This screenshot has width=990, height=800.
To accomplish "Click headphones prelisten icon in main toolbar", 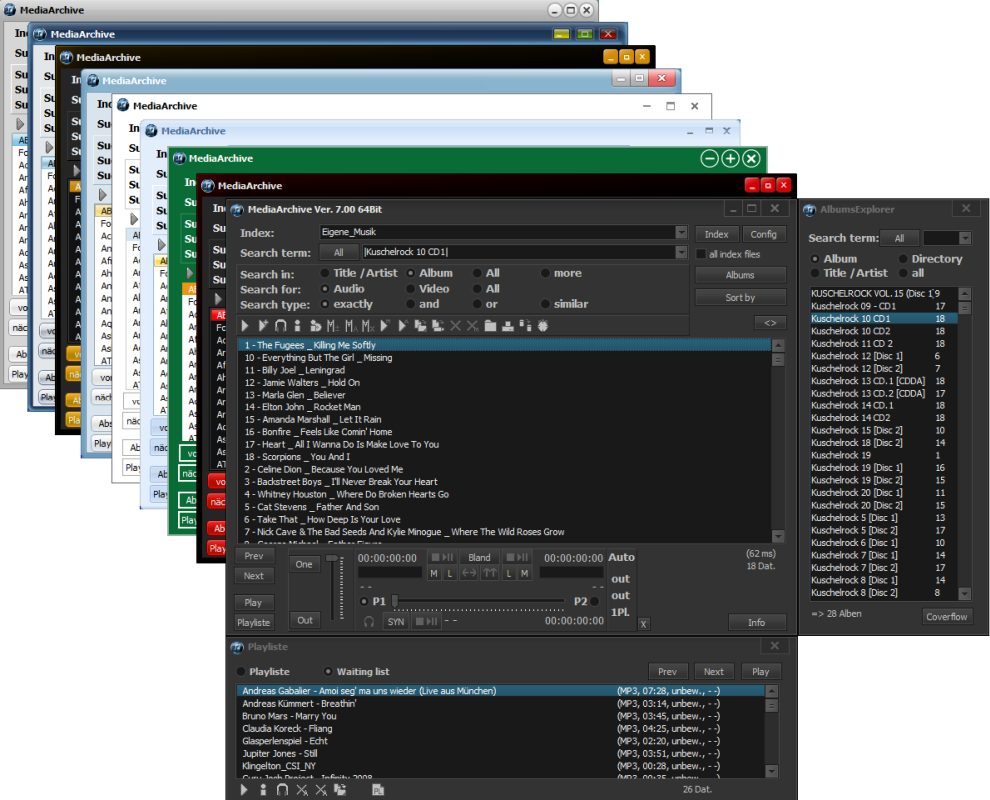I will click(x=280, y=326).
